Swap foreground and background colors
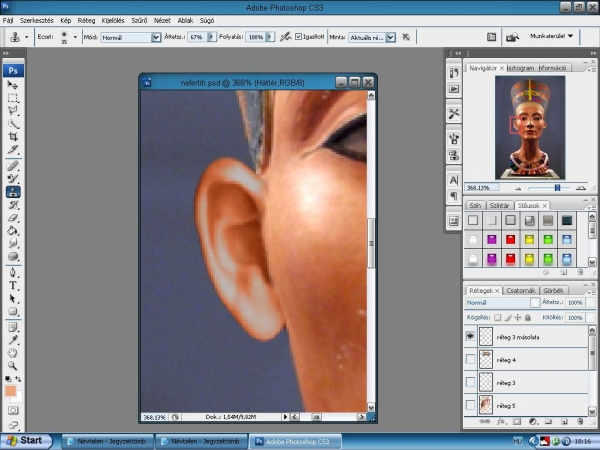The image size is (600, 450). [18, 379]
